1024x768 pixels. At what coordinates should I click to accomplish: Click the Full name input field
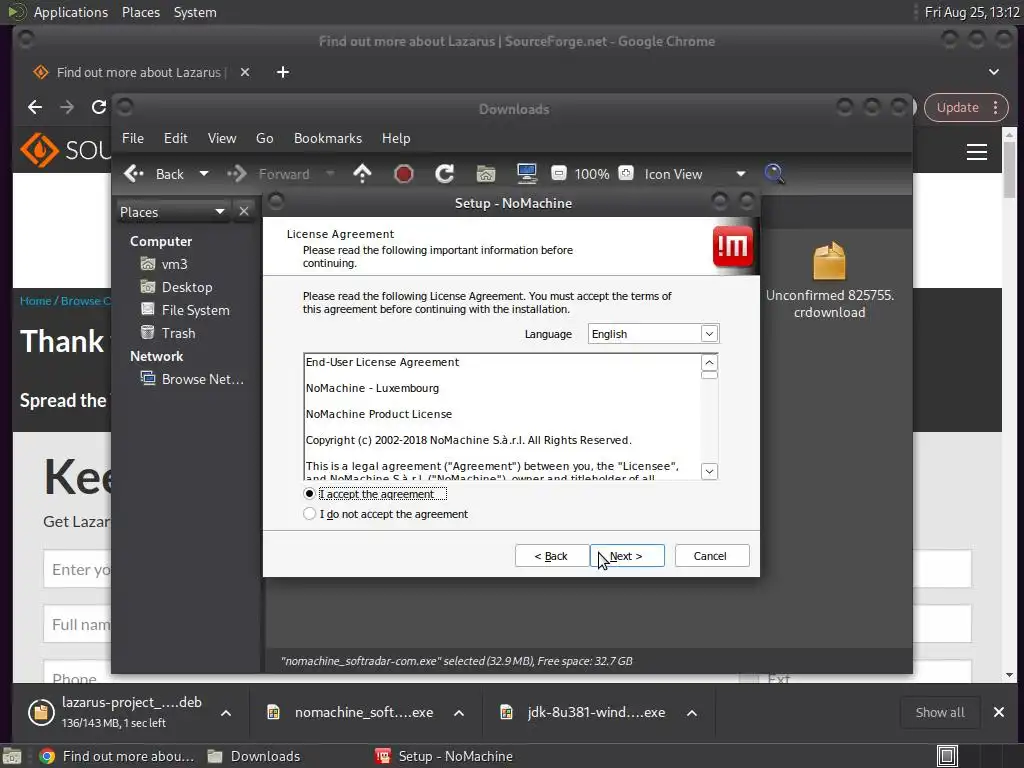(x=77, y=624)
